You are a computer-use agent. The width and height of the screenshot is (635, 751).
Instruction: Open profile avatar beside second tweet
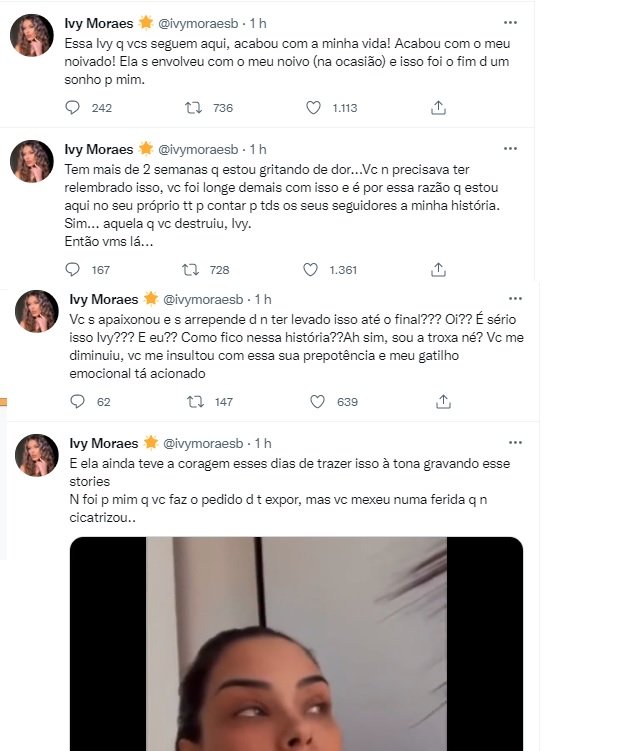(x=31, y=161)
